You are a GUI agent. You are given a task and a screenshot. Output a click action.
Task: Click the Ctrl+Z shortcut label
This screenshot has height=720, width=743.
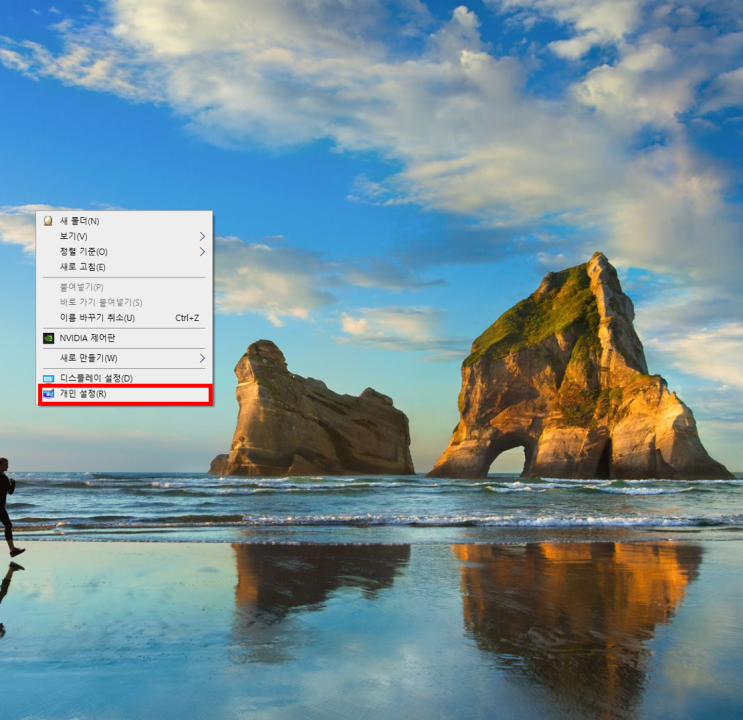coord(187,318)
